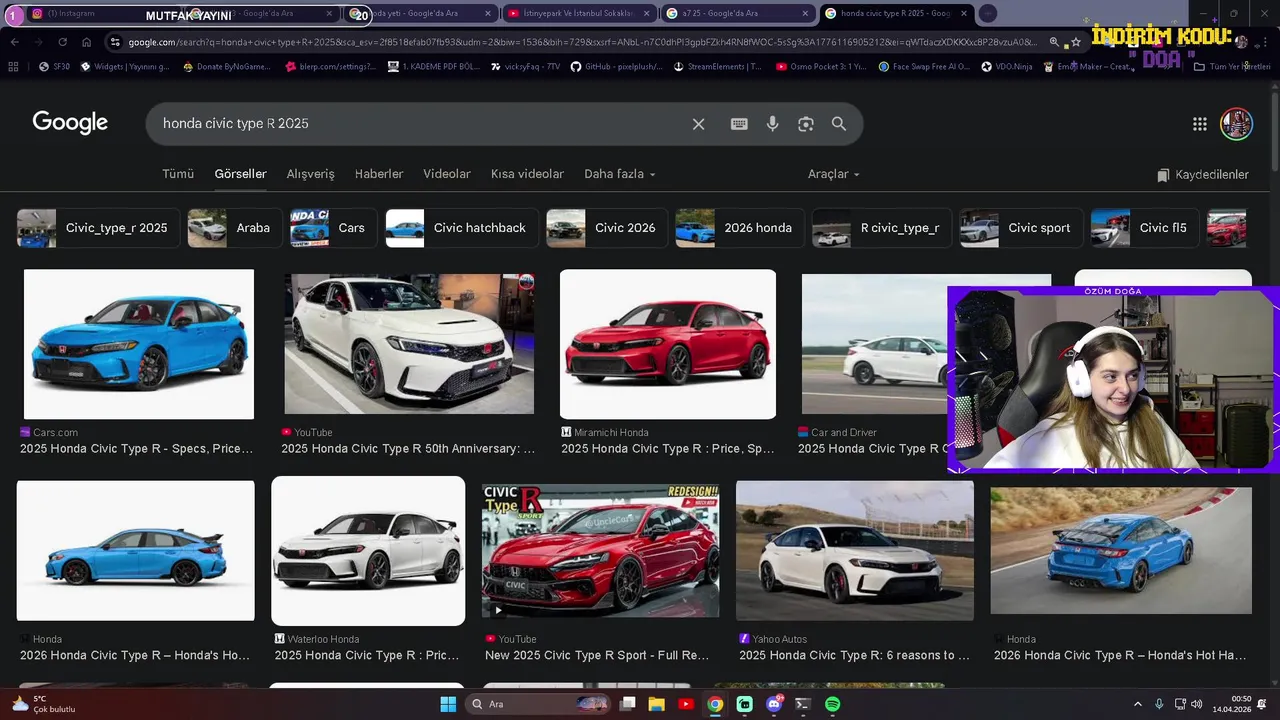The width and height of the screenshot is (1280, 720).
Task: Go to the browser home icon
Action: (x=86, y=42)
